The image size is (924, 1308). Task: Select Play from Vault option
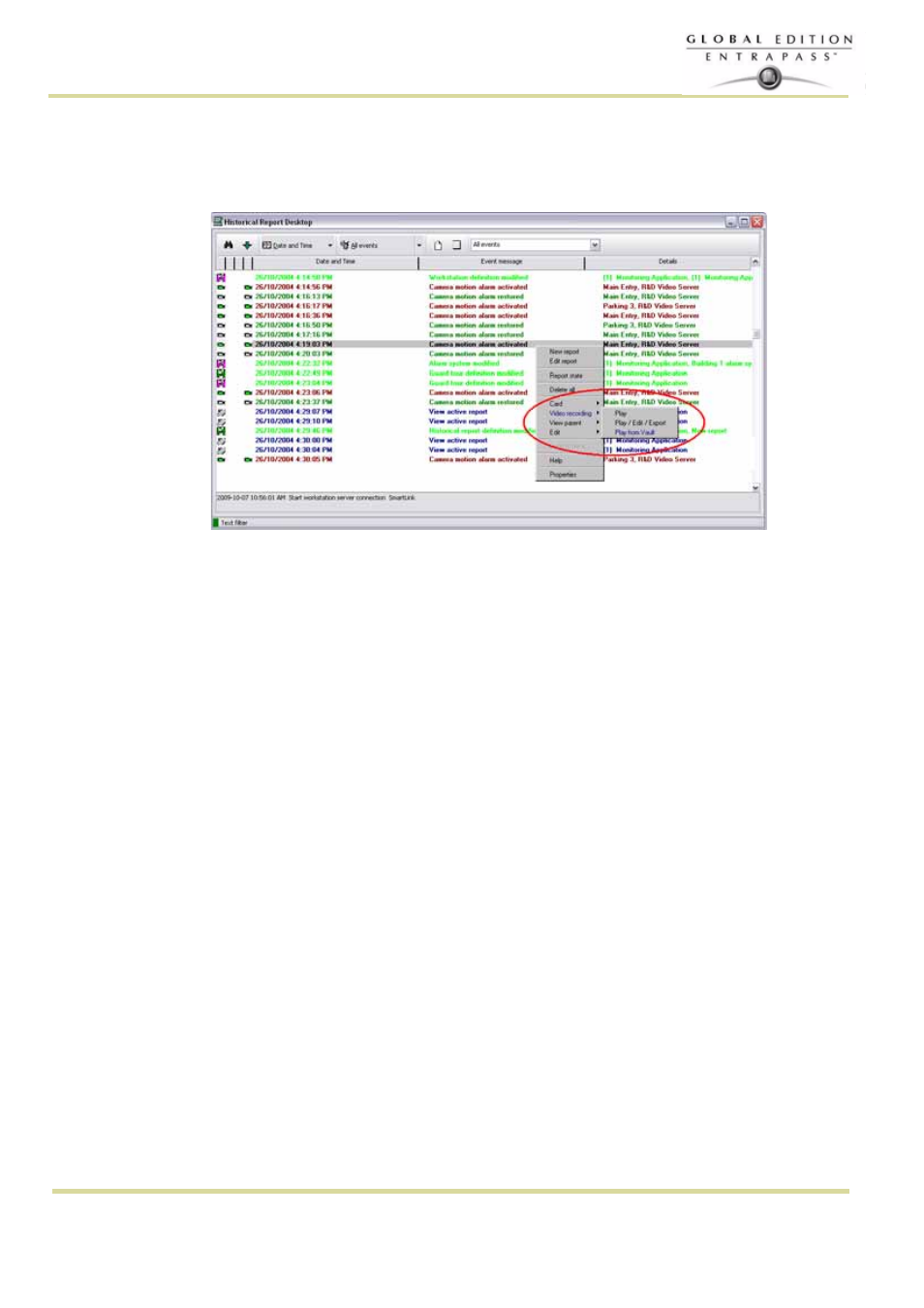[x=640, y=433]
